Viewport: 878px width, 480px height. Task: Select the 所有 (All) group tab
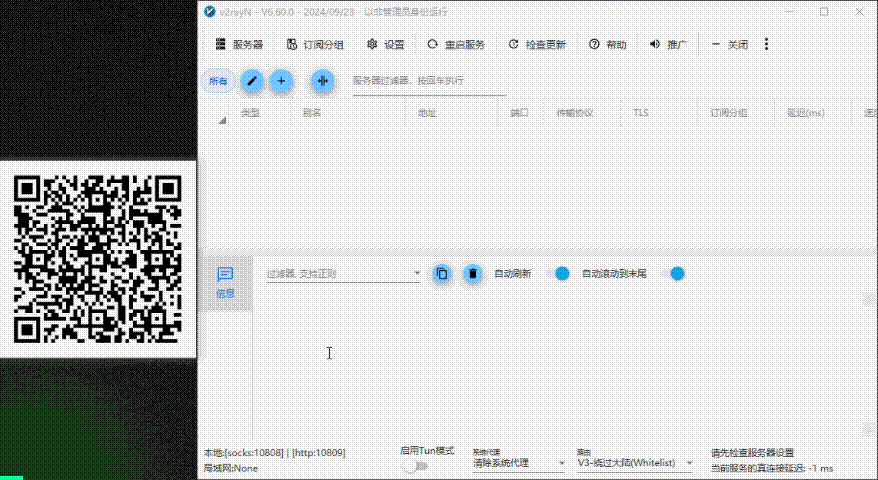[x=218, y=81]
